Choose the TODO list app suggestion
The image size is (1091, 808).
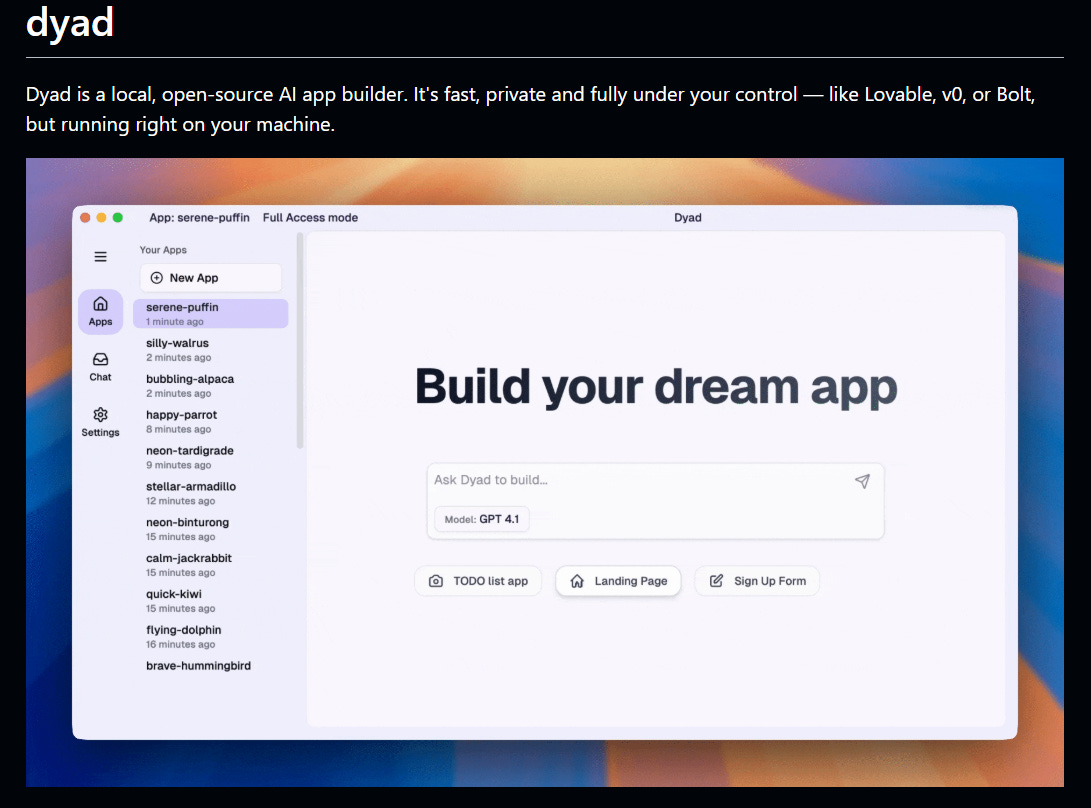(x=478, y=581)
